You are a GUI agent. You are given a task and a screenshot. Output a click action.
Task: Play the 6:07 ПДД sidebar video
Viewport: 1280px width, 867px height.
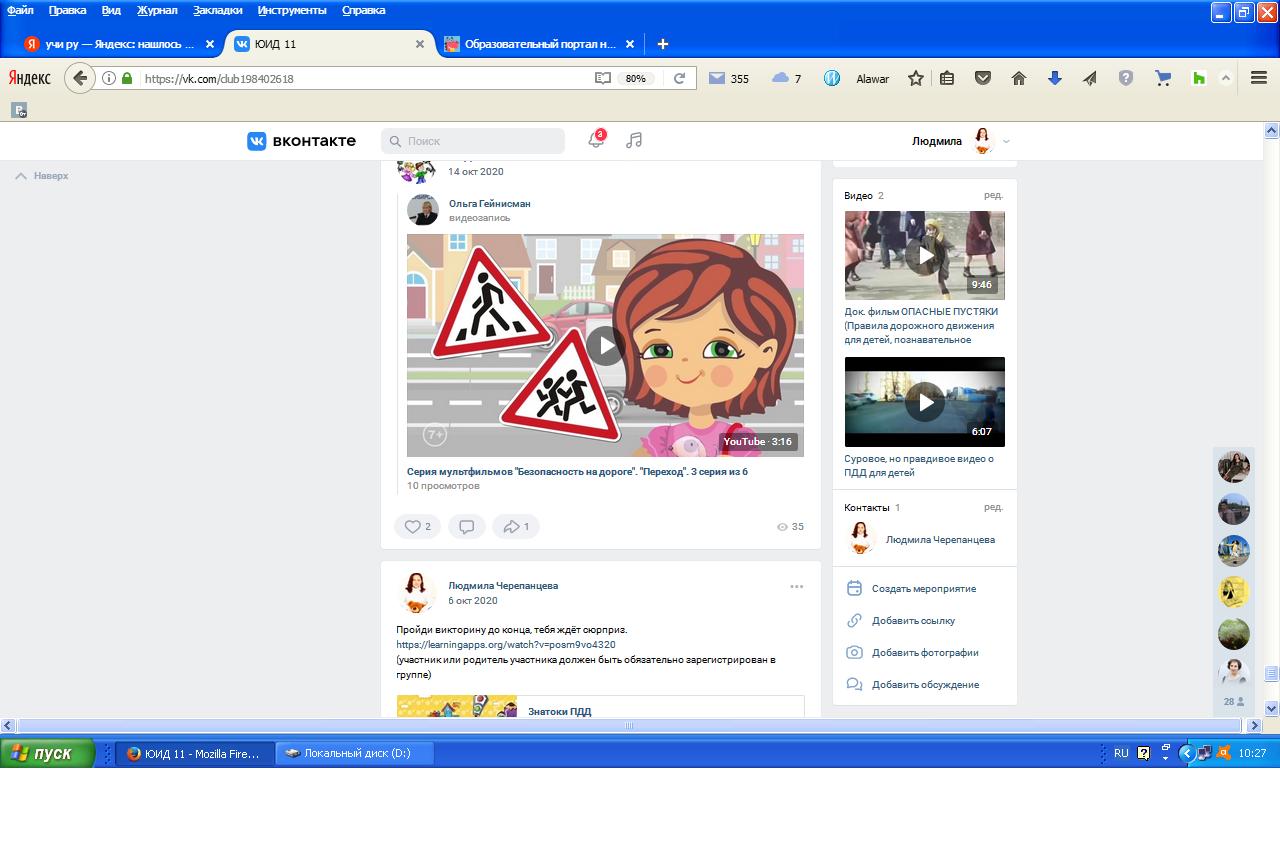925,402
